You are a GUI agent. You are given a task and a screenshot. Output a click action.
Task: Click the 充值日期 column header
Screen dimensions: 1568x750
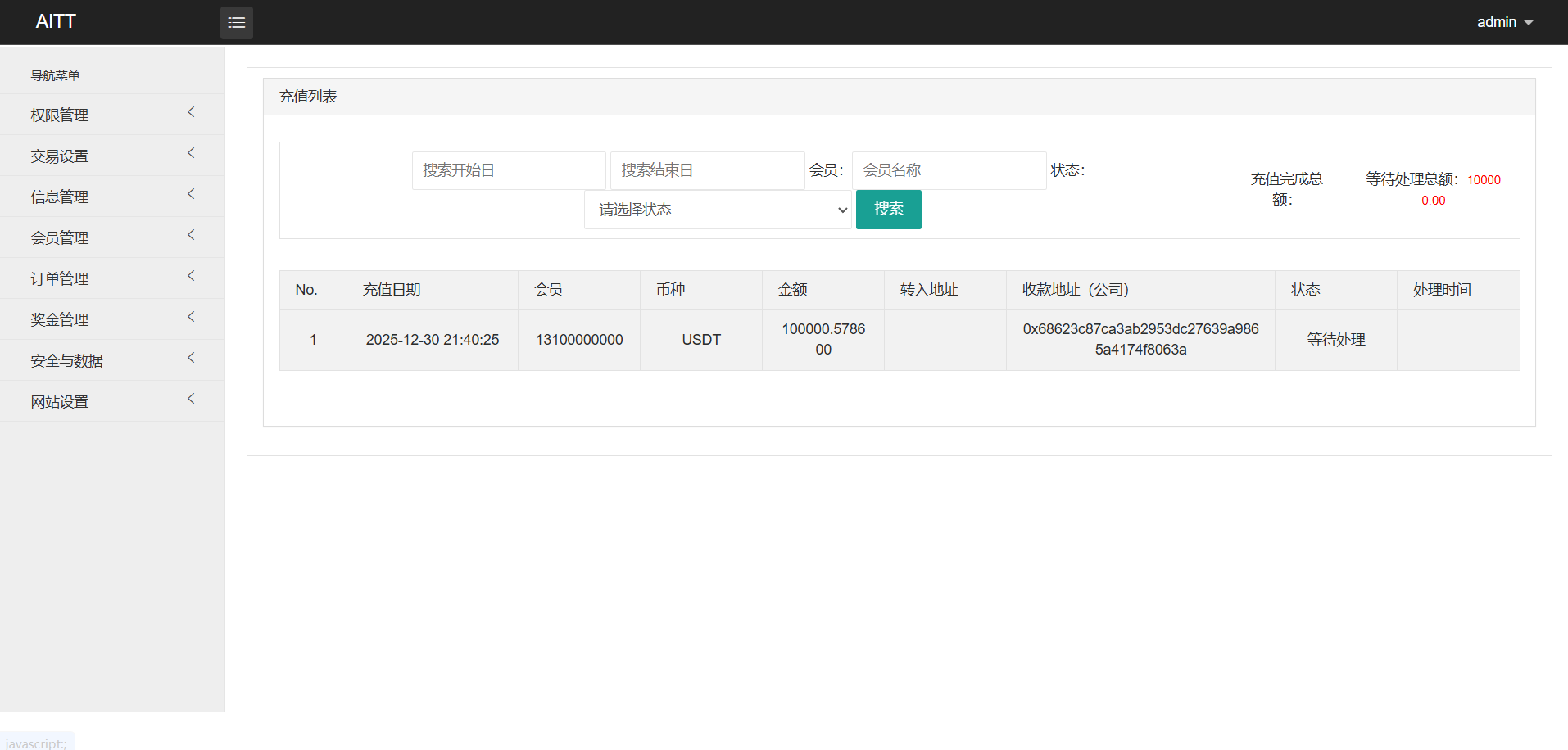[392, 290]
